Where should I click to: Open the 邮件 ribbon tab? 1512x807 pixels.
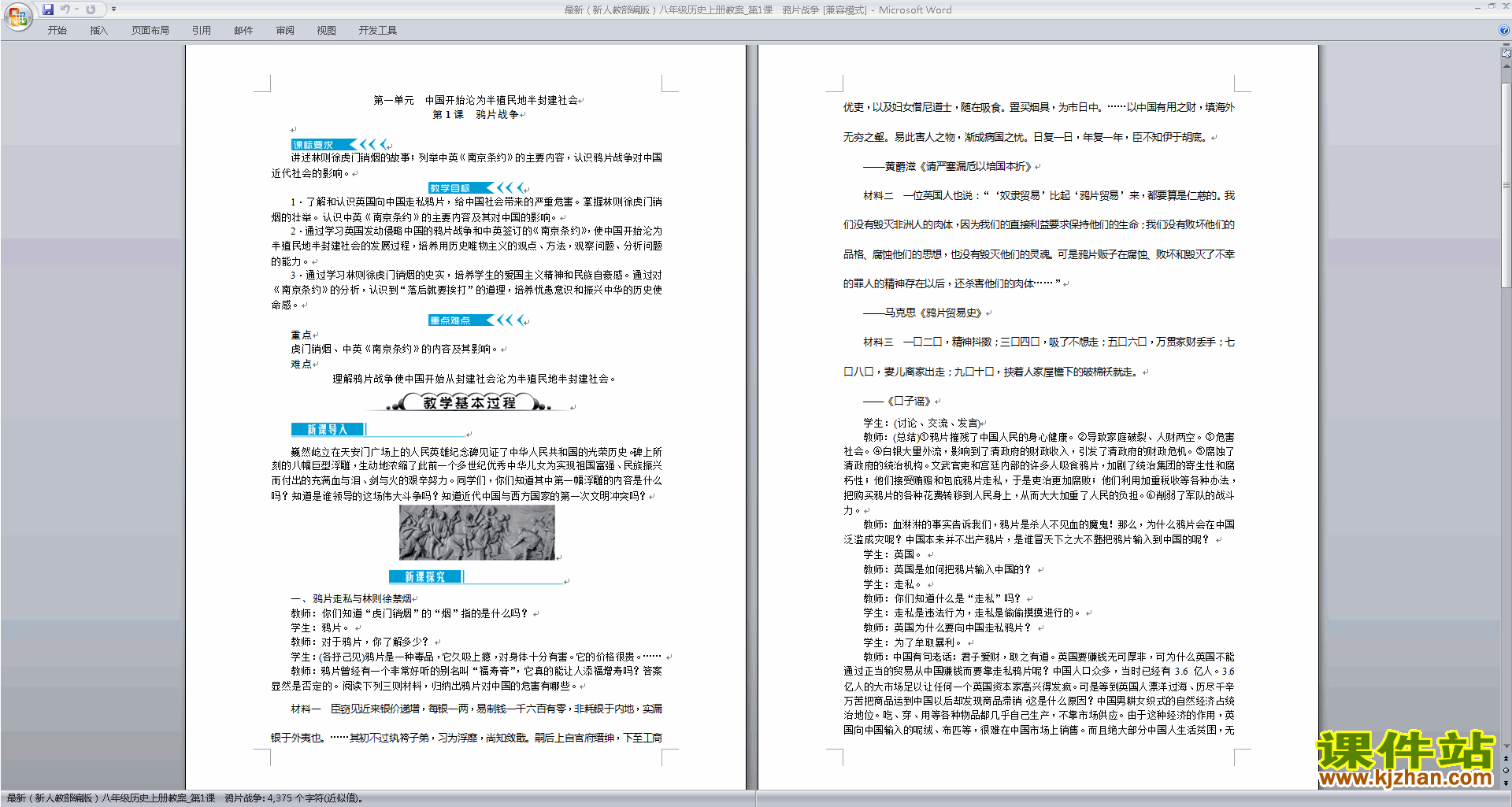click(x=243, y=31)
